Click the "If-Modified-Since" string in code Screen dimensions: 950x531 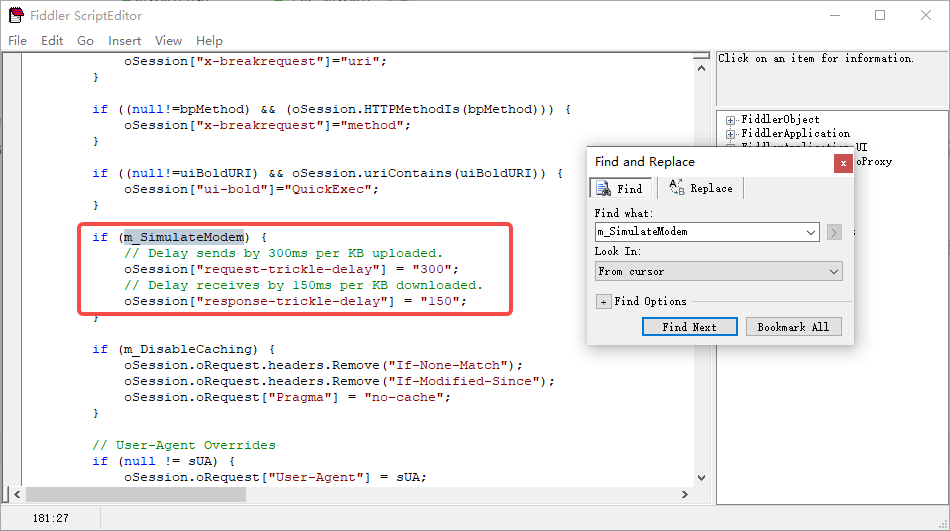pyautogui.click(x=463, y=381)
